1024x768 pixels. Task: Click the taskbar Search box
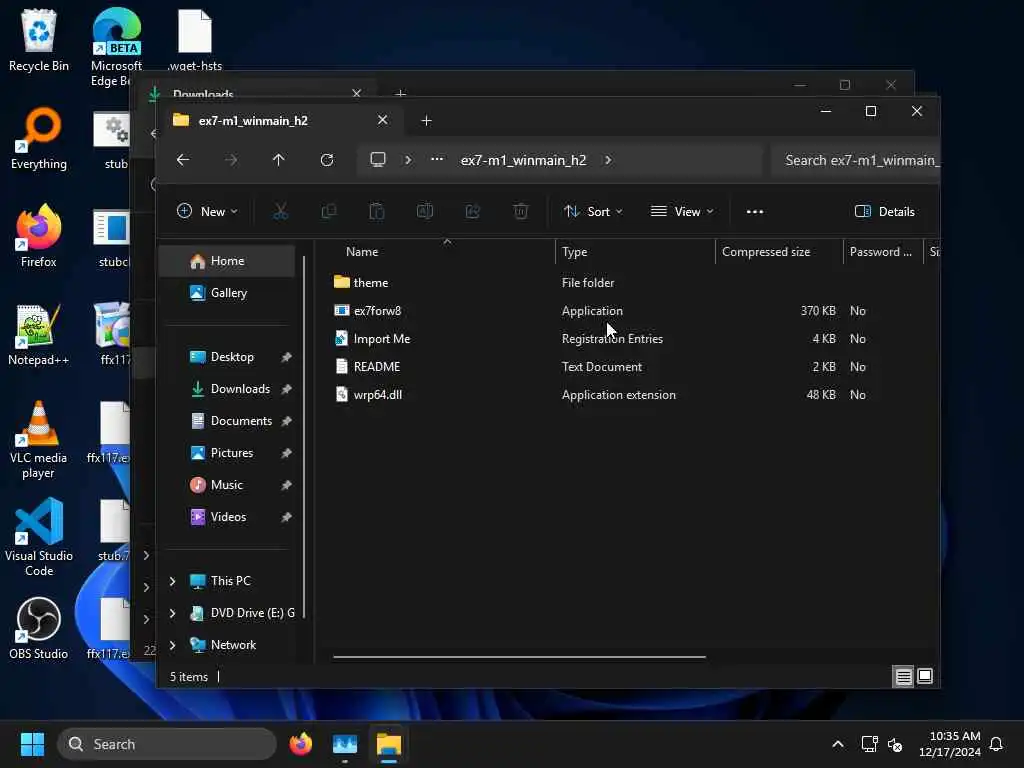tap(167, 744)
